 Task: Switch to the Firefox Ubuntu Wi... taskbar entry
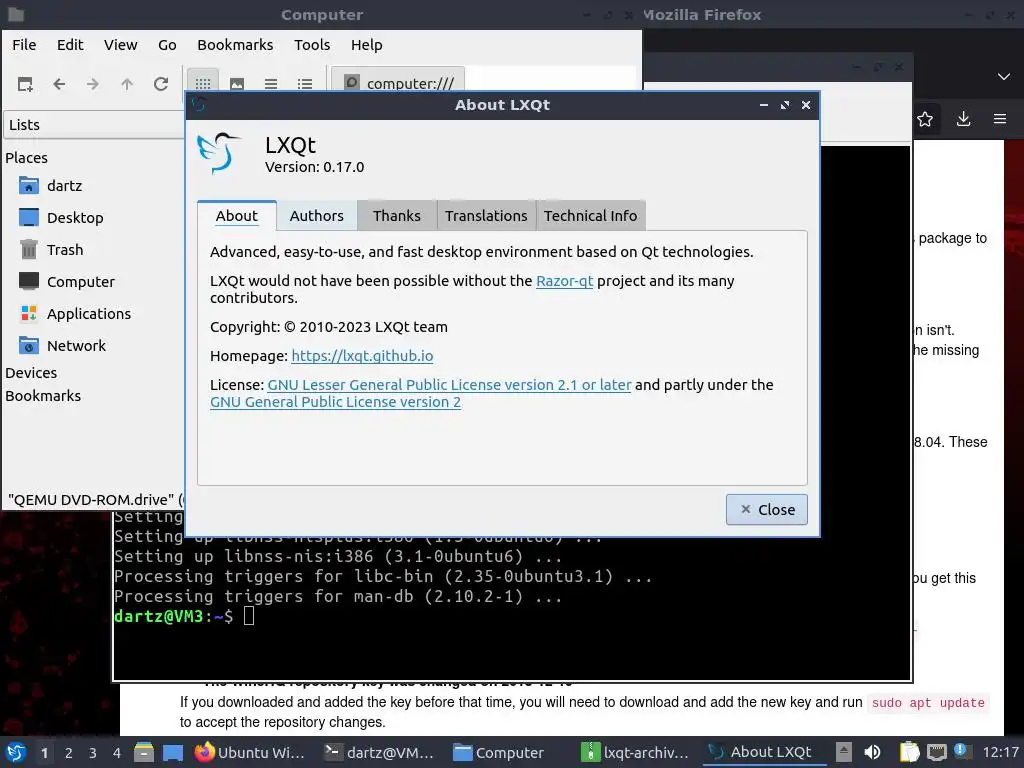pyautogui.click(x=249, y=752)
